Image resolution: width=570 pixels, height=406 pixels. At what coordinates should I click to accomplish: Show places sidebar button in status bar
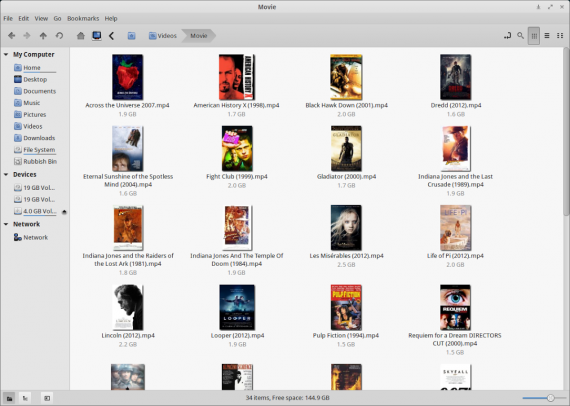tap(9, 398)
